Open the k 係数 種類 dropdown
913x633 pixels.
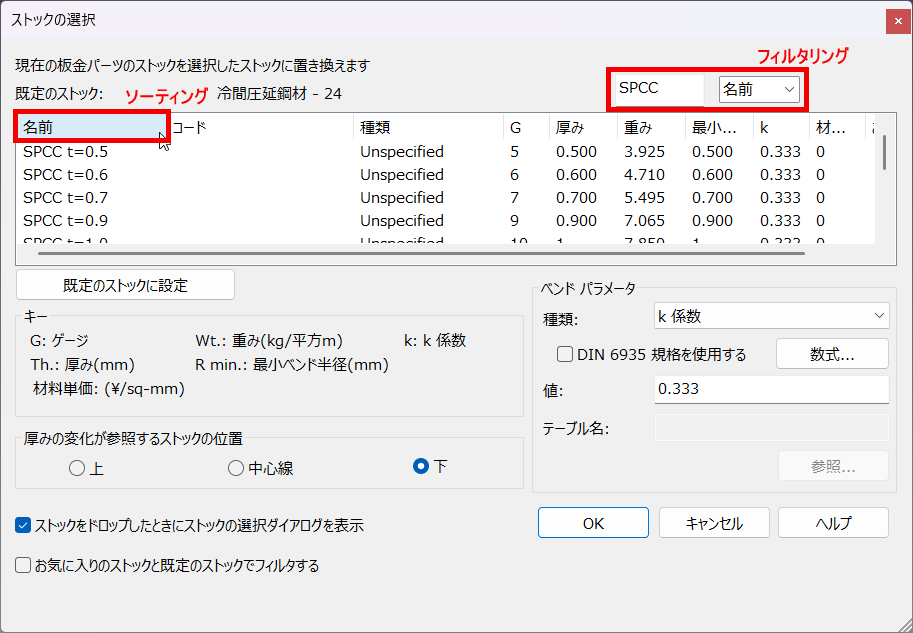click(770, 317)
